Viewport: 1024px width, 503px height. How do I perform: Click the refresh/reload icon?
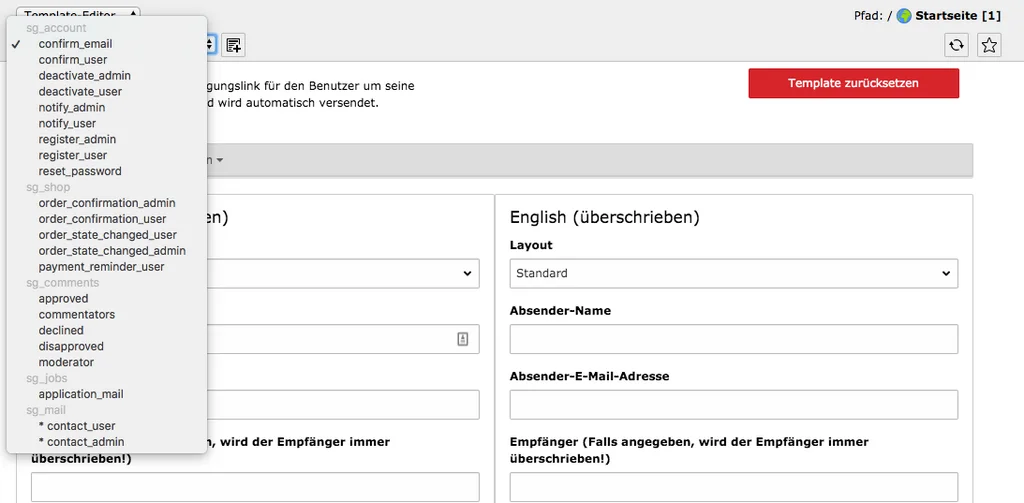click(957, 45)
